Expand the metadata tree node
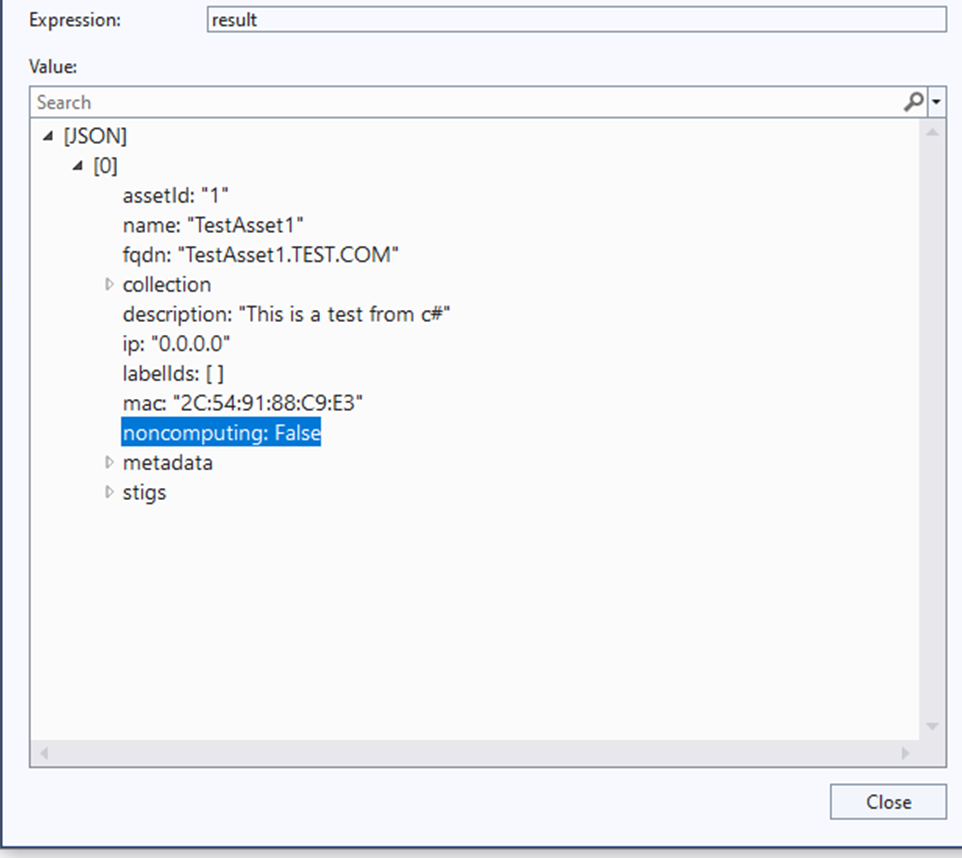The height and width of the screenshot is (858, 962). point(109,462)
